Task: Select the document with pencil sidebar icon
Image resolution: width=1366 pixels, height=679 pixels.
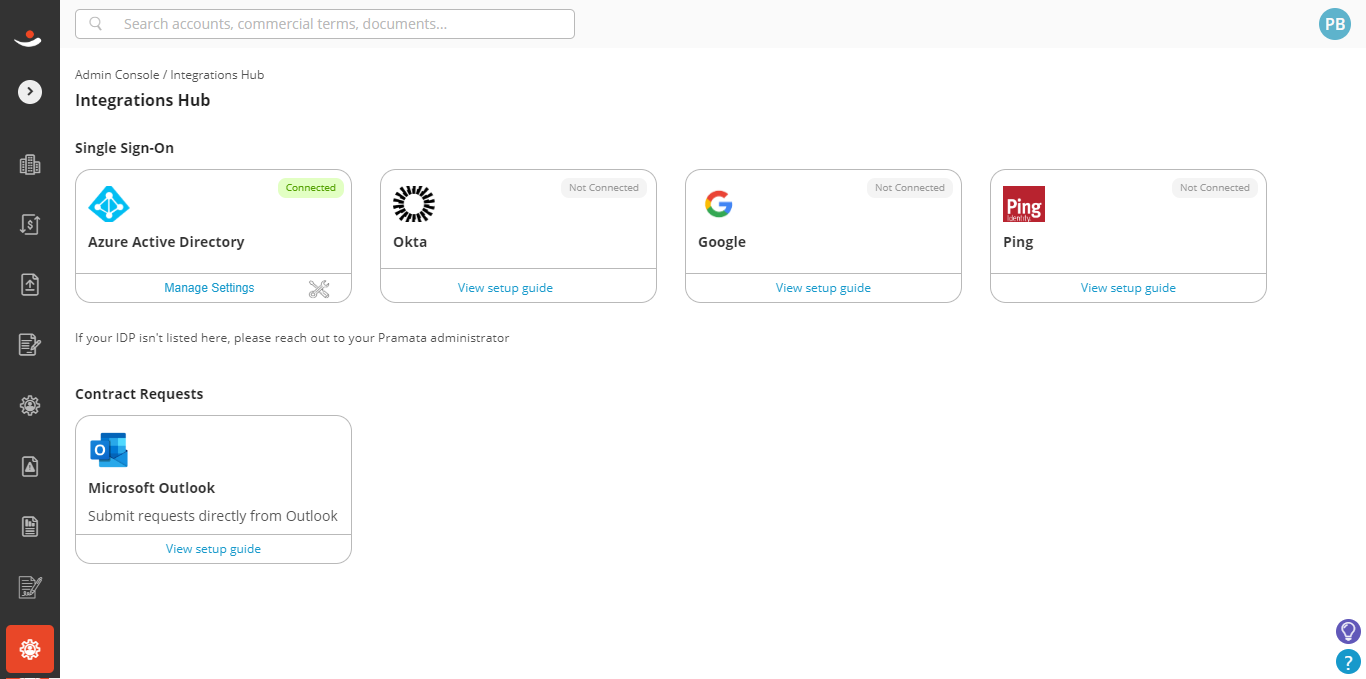Action: click(x=30, y=345)
